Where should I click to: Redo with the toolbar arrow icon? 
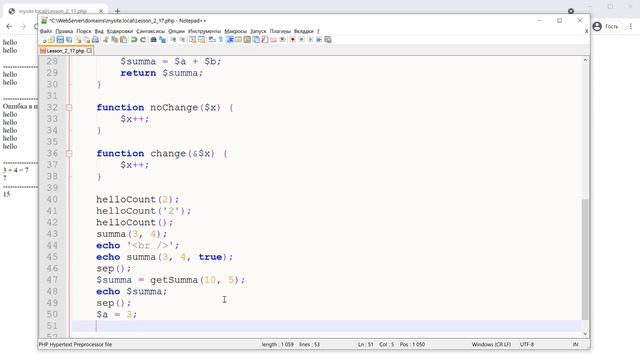tap(142, 40)
